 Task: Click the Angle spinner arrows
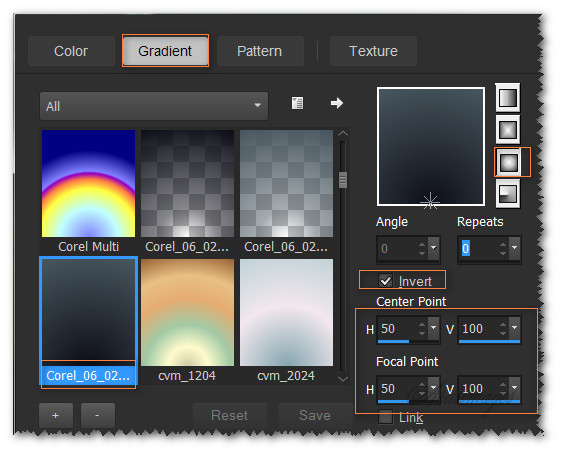(422, 248)
